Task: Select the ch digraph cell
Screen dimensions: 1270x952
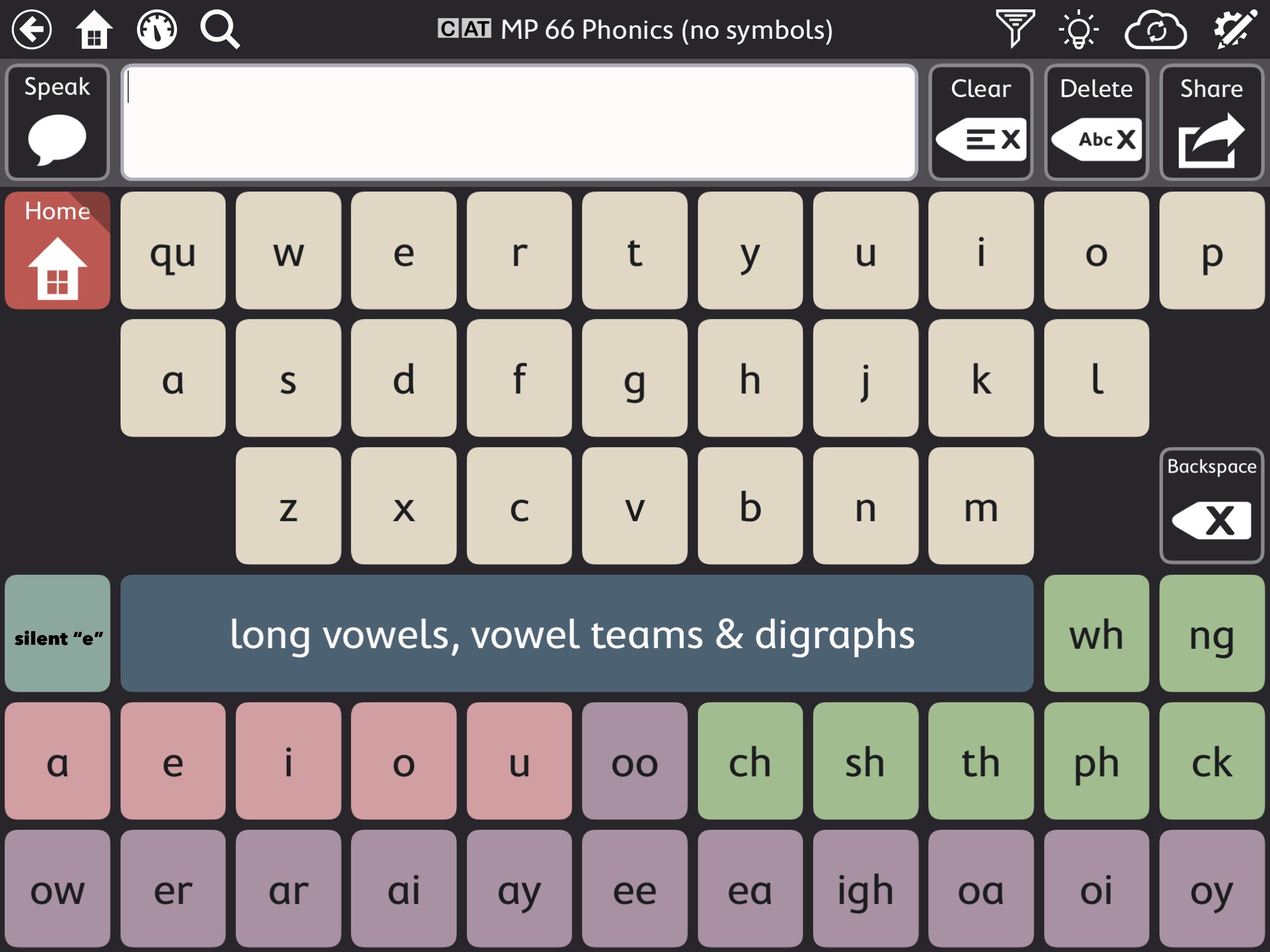Action: pyautogui.click(x=751, y=762)
